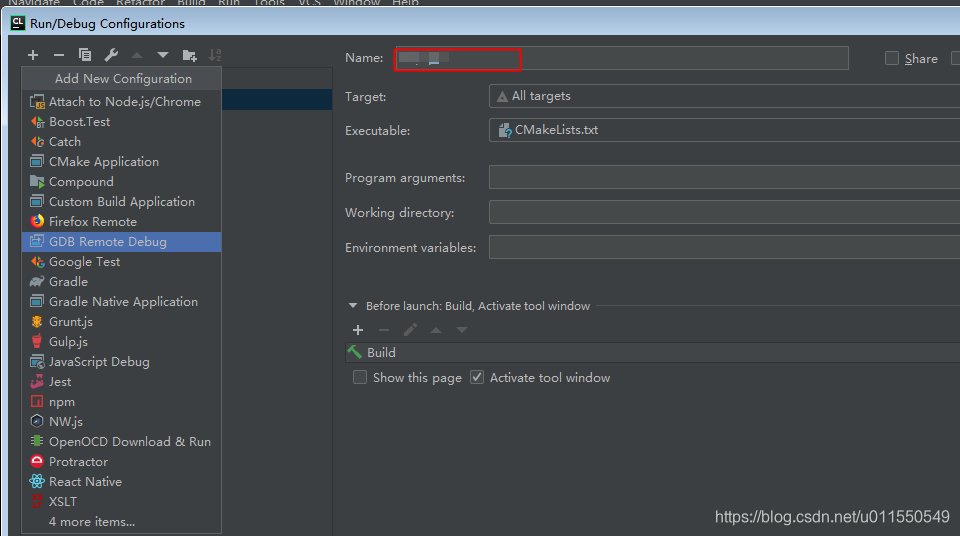This screenshot has width=960, height=536.
Task: Open the Target dropdown showing All targets
Action: [724, 96]
